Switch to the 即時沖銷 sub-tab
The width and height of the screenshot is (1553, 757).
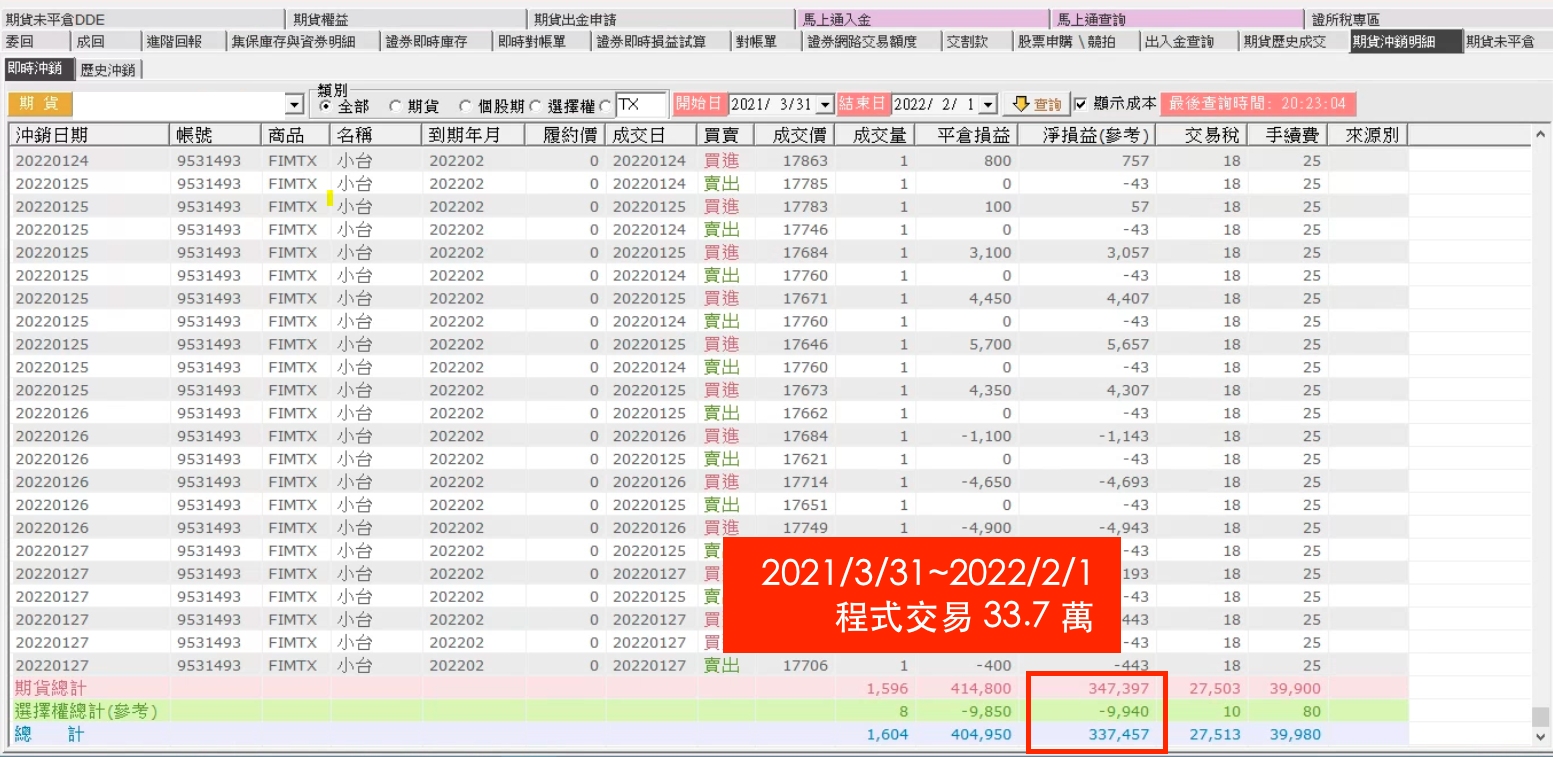click(x=38, y=68)
